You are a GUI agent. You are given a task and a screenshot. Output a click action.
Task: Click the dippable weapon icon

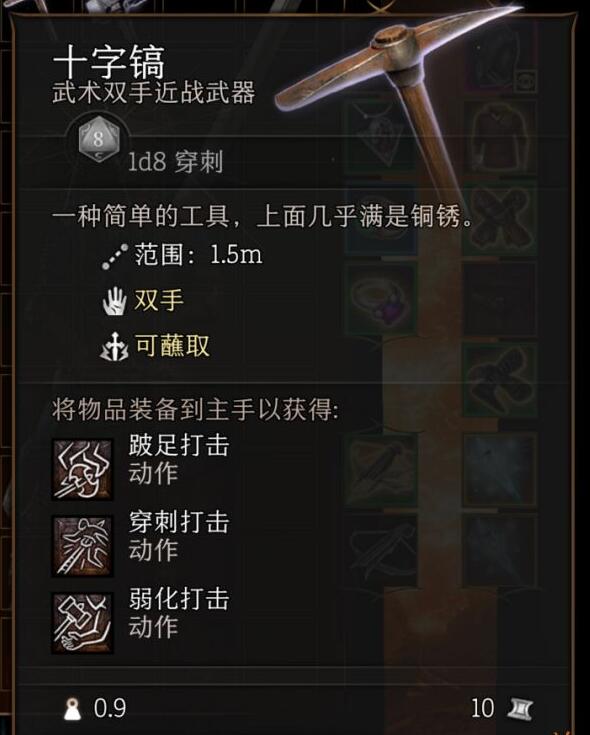click(x=114, y=346)
